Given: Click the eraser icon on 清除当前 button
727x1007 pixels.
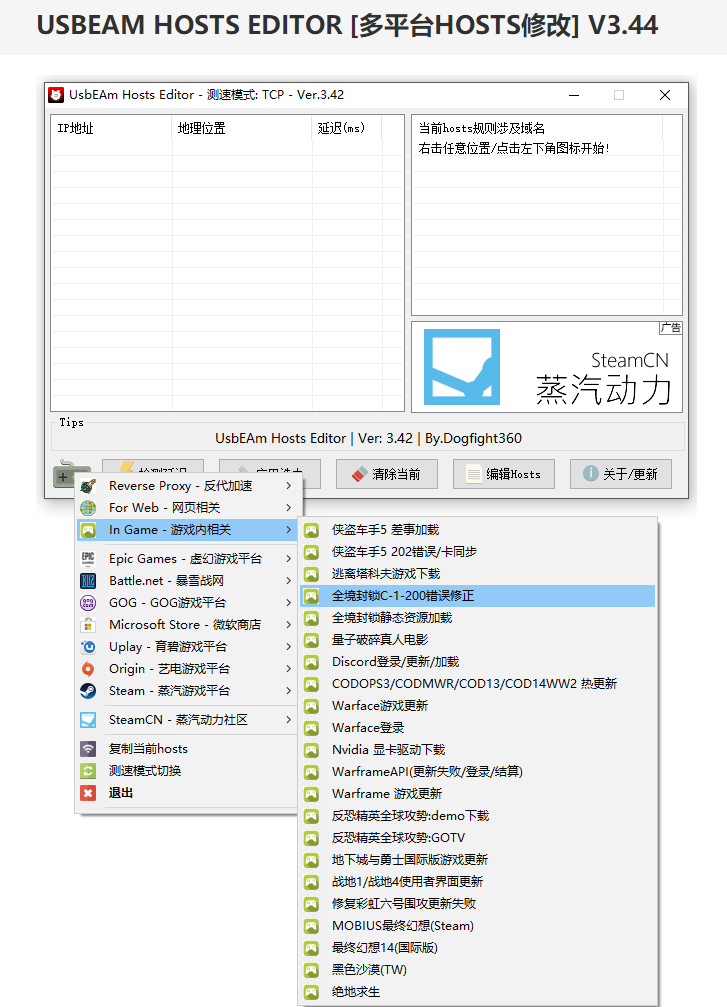Looking at the screenshot, I should [x=360, y=475].
